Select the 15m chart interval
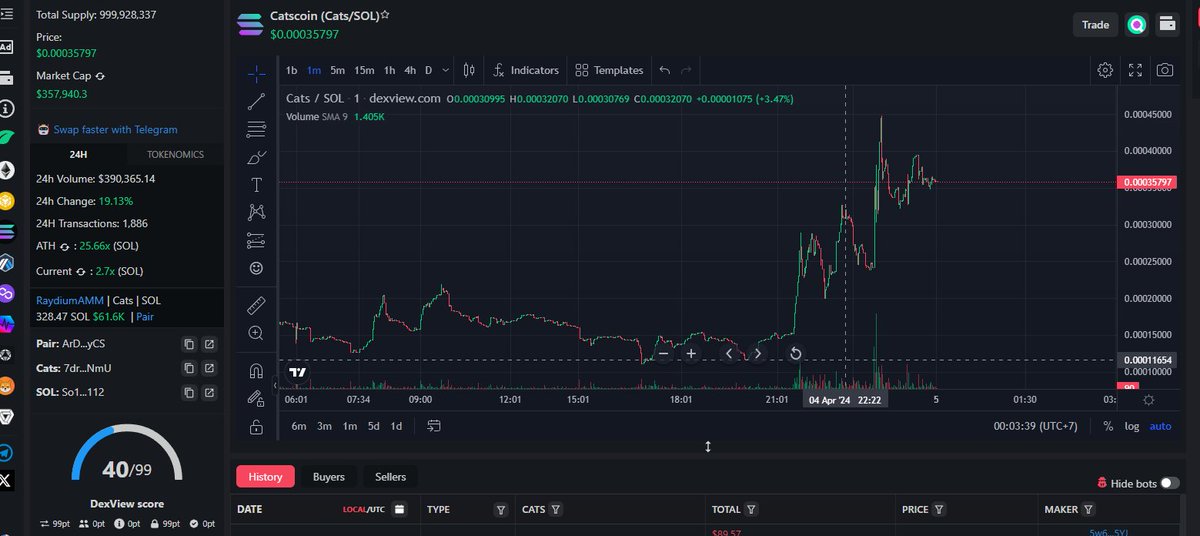 pyautogui.click(x=364, y=70)
